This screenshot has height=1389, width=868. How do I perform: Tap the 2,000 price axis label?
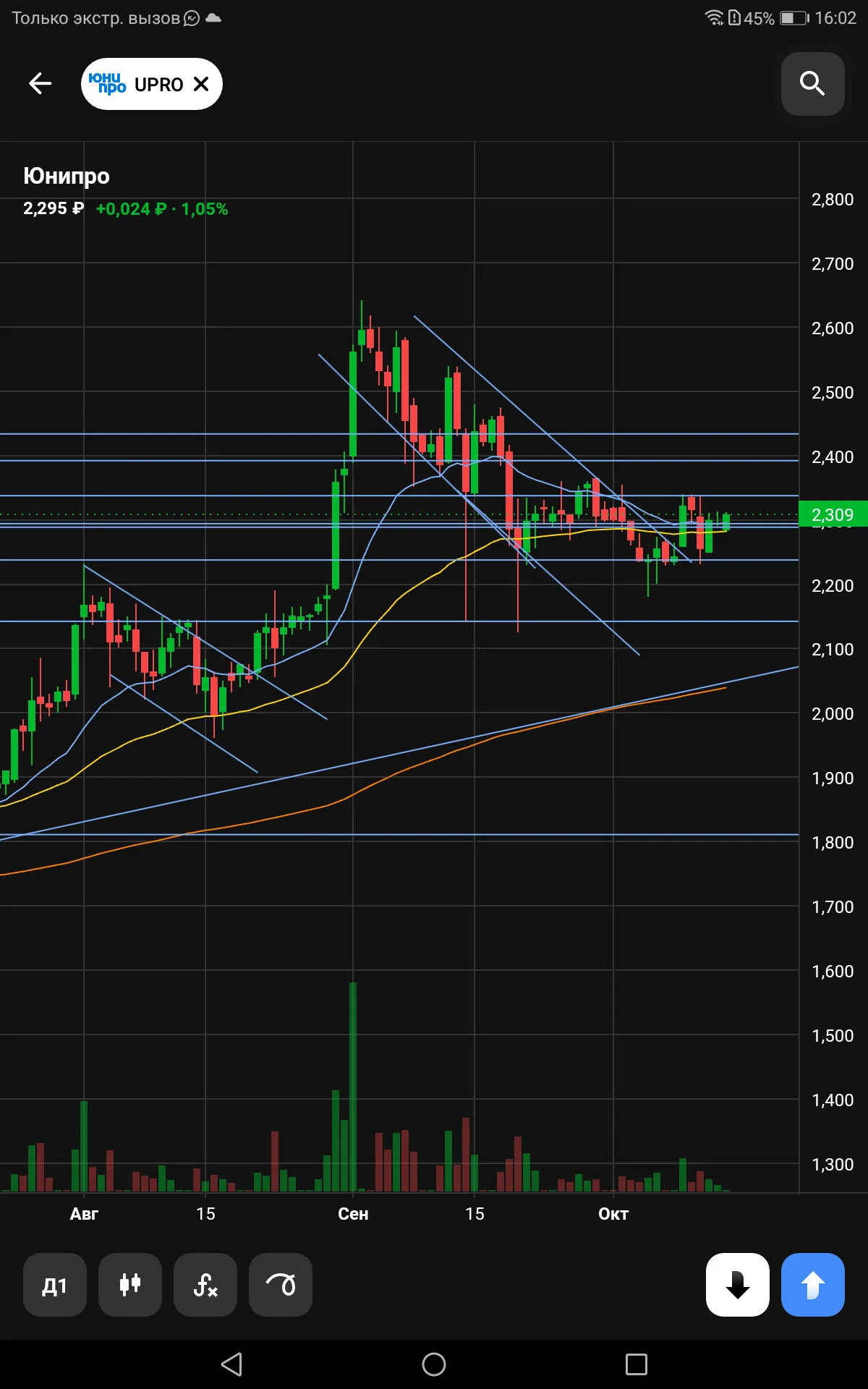tap(833, 714)
